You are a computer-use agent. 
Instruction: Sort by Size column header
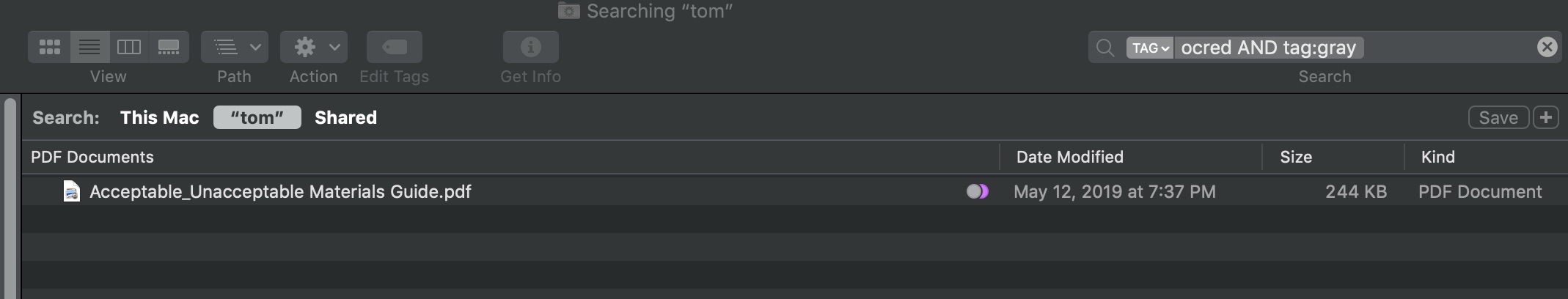(x=1296, y=158)
